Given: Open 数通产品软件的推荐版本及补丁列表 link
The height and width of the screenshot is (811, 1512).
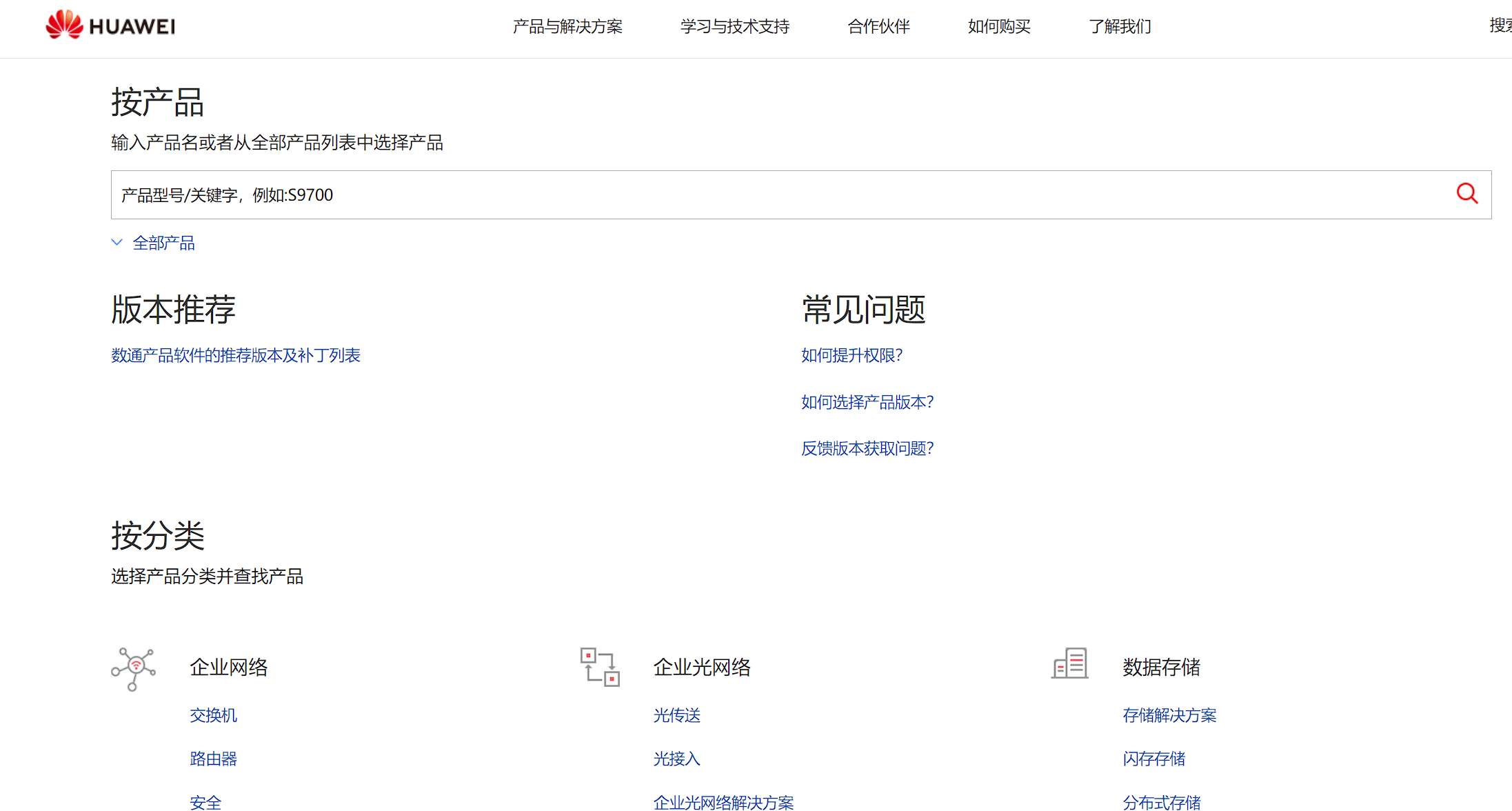Looking at the screenshot, I should (236, 355).
